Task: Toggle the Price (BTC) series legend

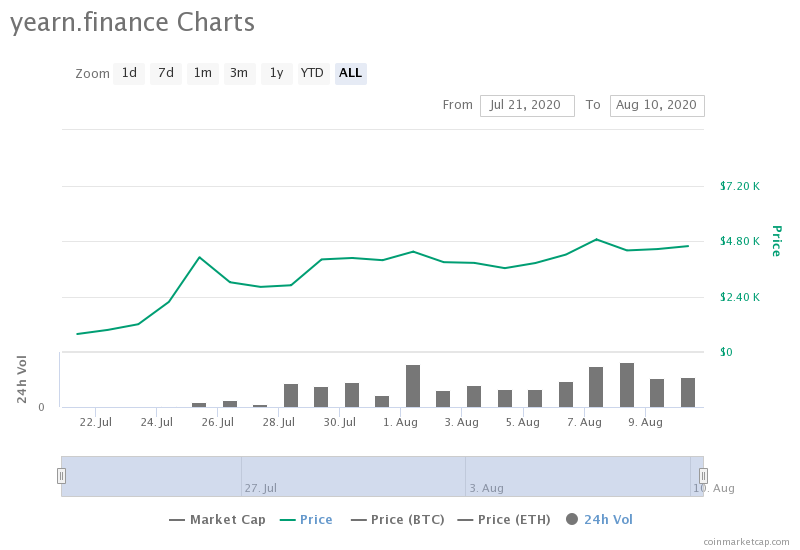Action: 397,520
